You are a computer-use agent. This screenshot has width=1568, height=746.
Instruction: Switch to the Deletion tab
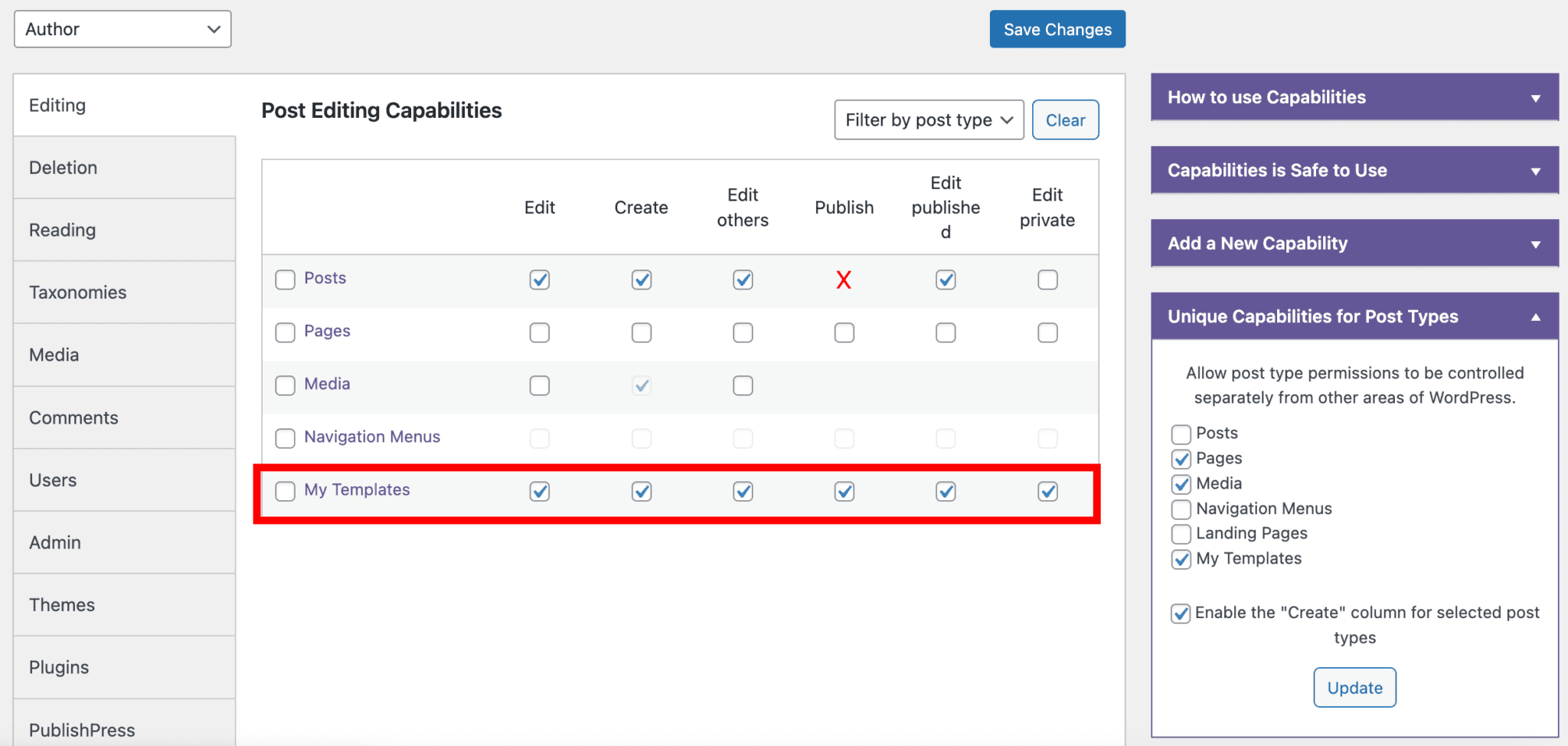tap(124, 168)
